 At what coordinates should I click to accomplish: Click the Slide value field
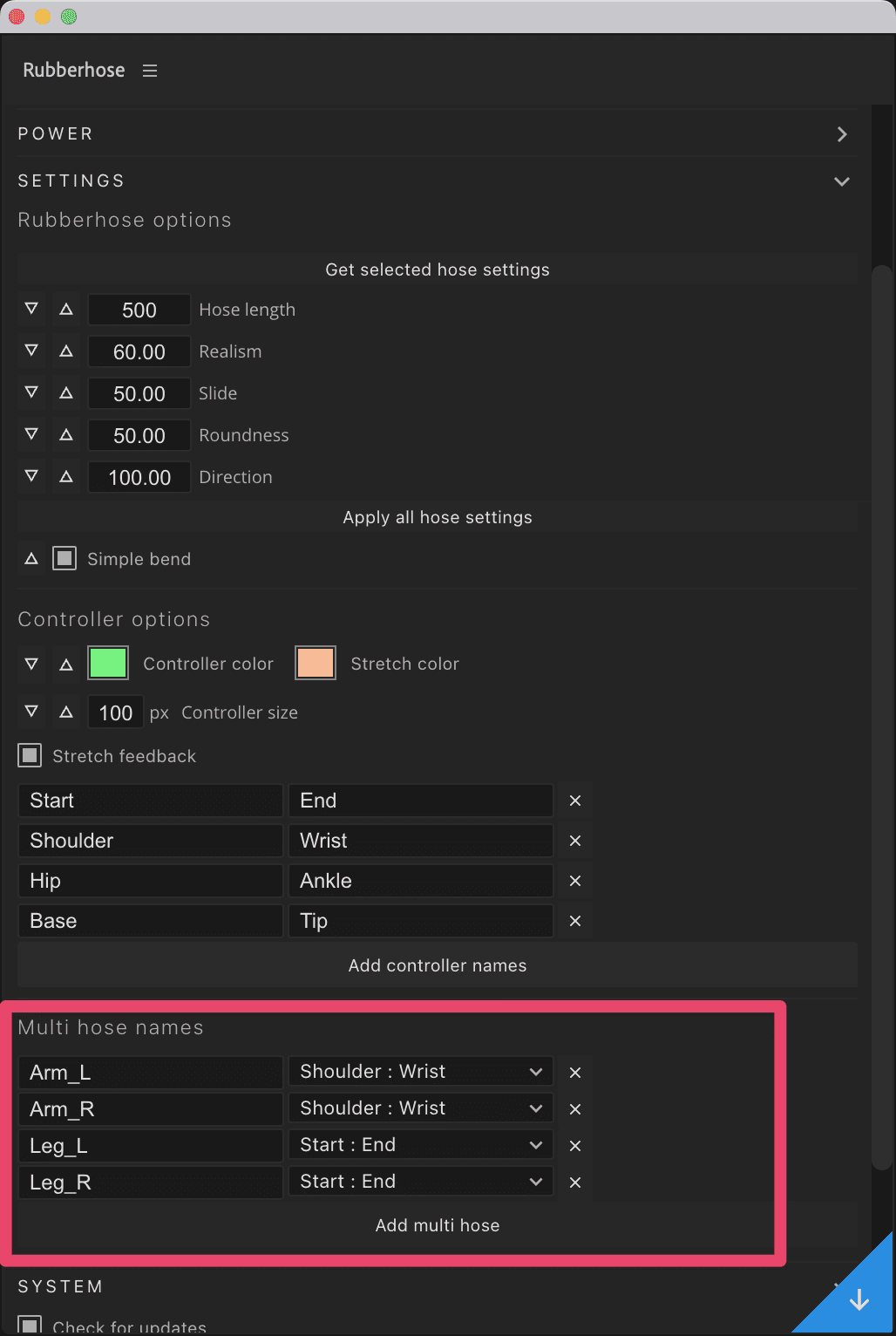139,393
